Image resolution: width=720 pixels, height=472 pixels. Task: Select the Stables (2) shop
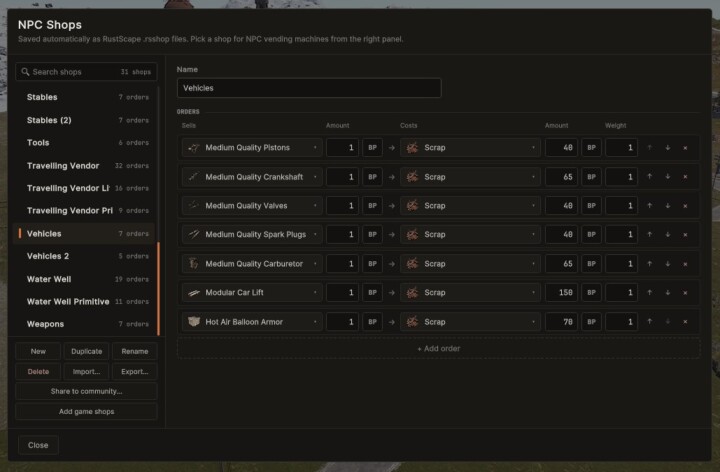pyautogui.click(x=85, y=120)
